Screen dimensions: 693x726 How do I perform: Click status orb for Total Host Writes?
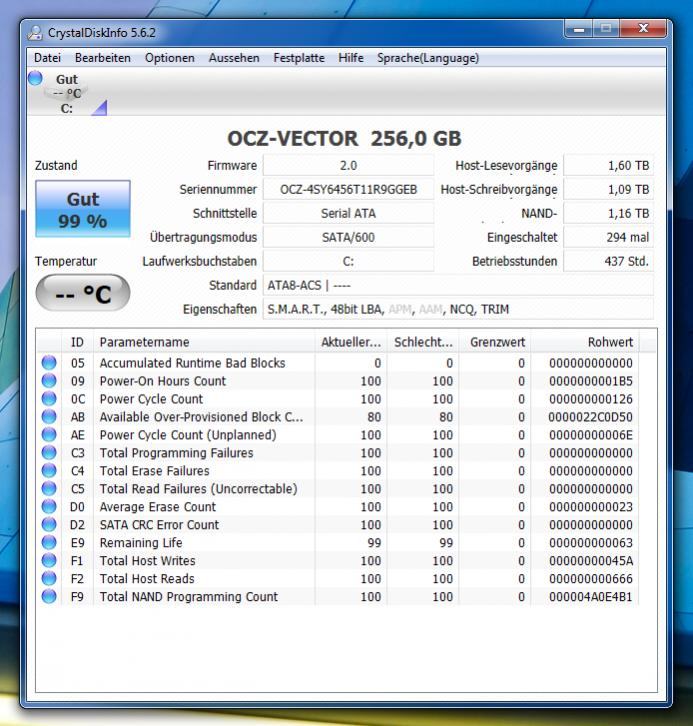[49, 561]
